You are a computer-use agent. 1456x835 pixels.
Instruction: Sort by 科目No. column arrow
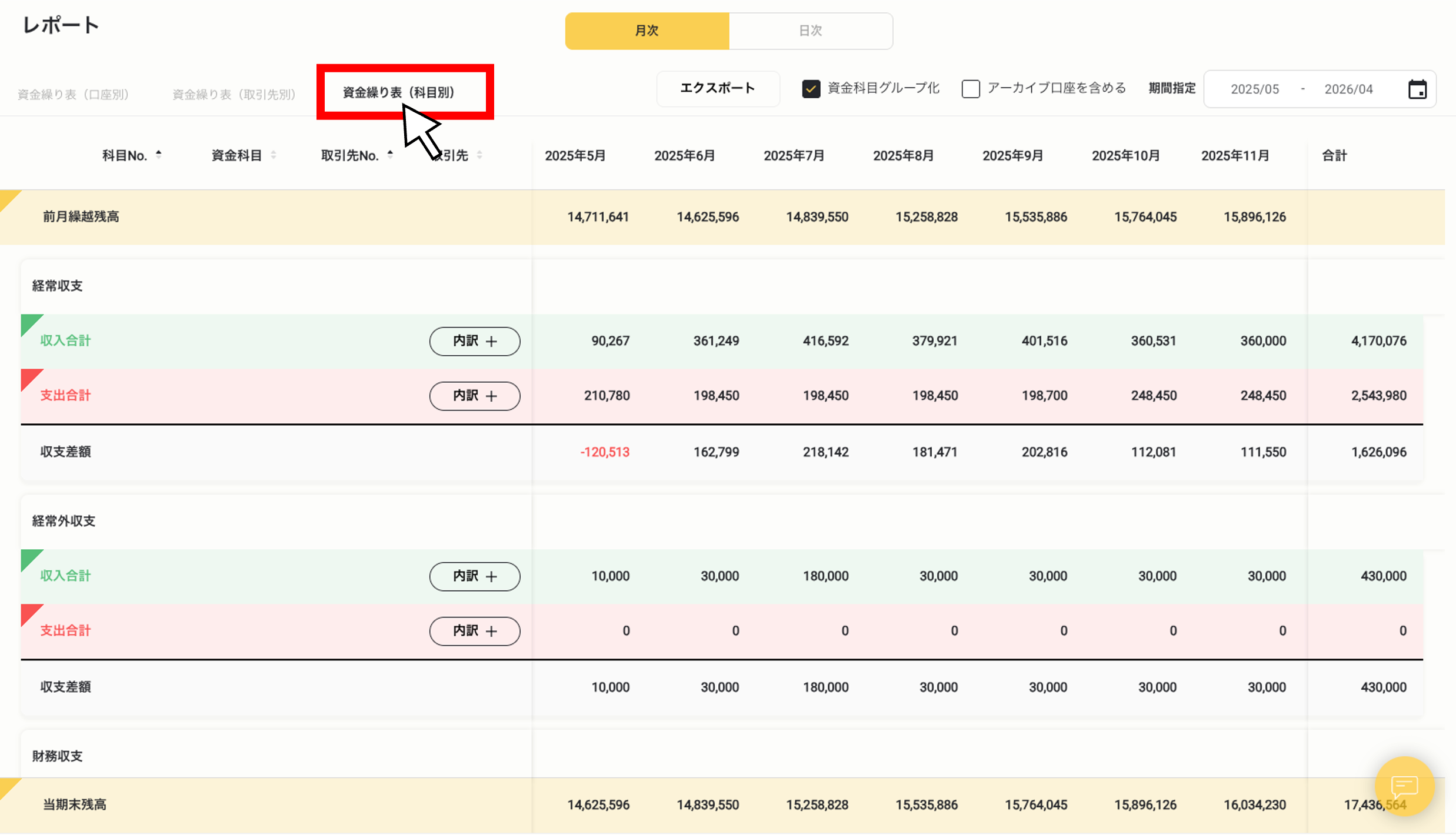point(158,155)
